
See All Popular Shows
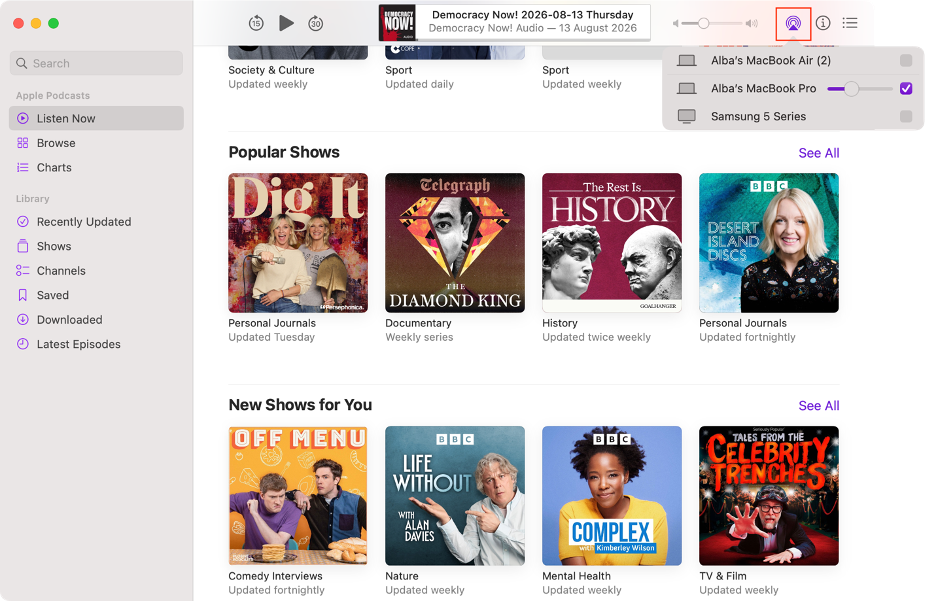pos(818,153)
